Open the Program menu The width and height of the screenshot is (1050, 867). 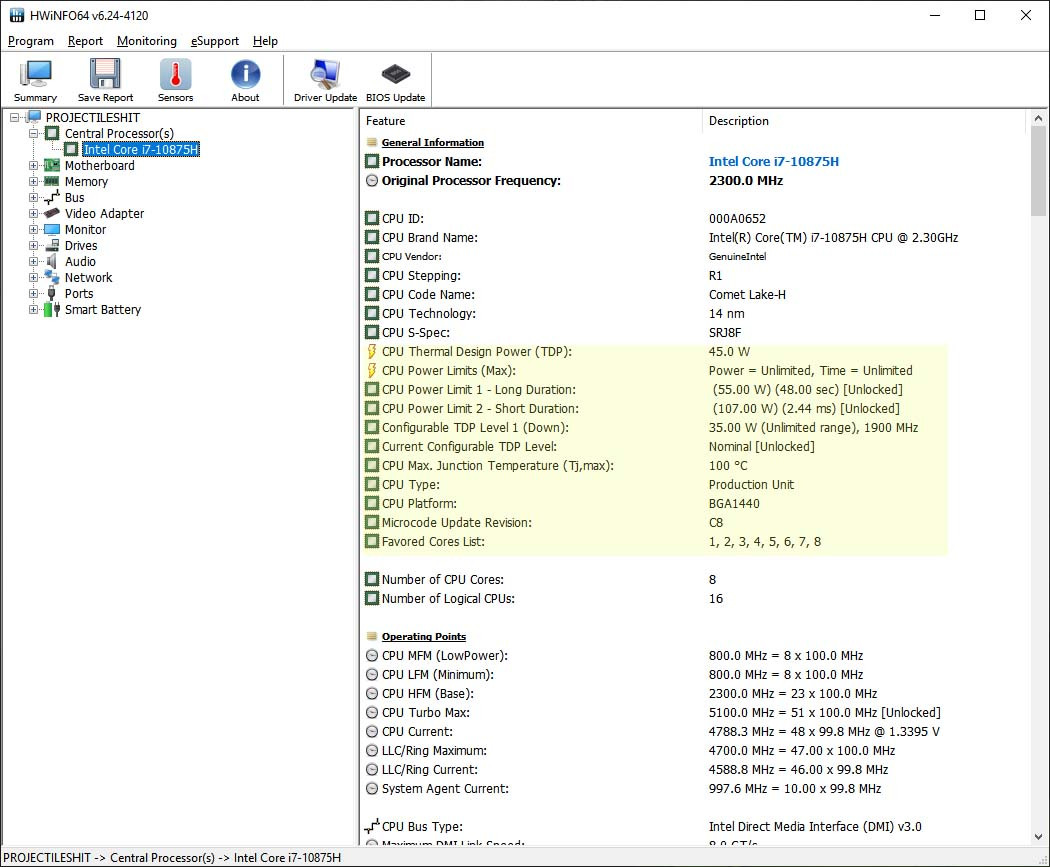(x=31, y=41)
